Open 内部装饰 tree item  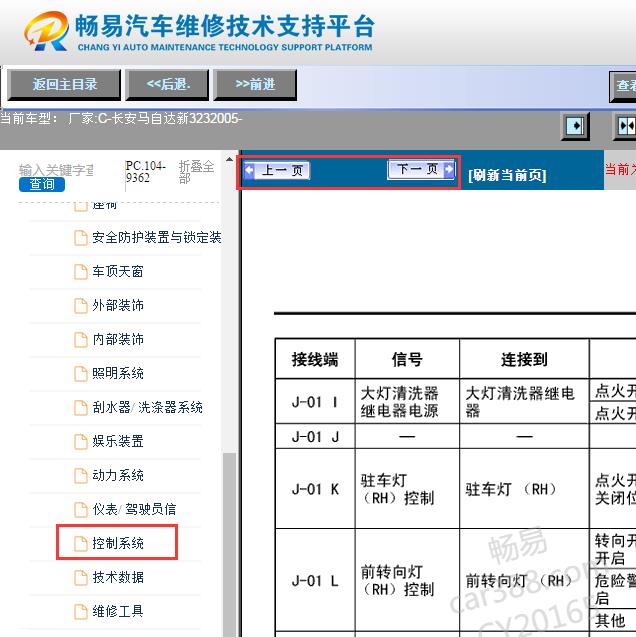tap(118, 339)
